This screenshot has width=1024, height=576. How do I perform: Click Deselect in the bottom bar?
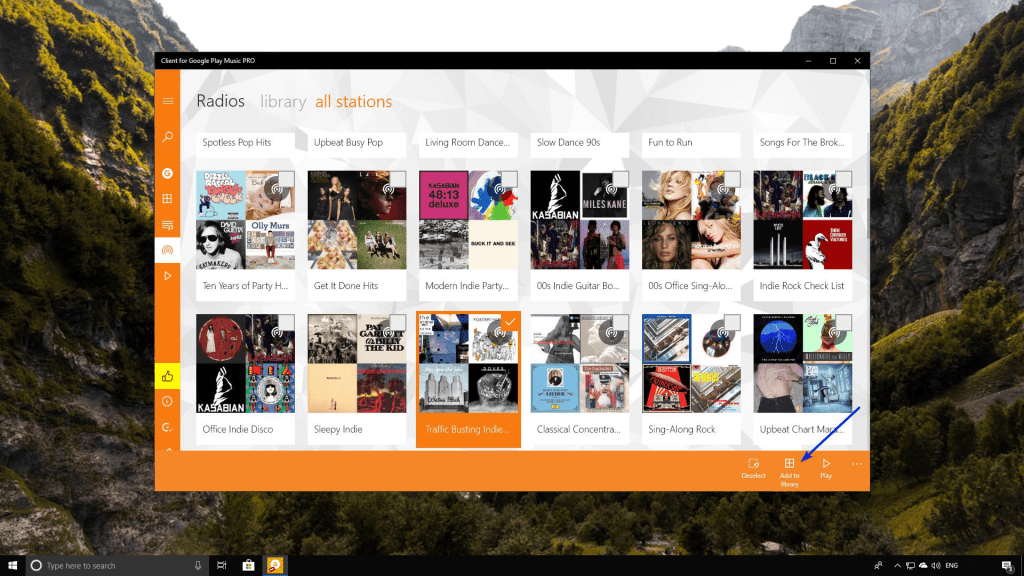point(753,469)
